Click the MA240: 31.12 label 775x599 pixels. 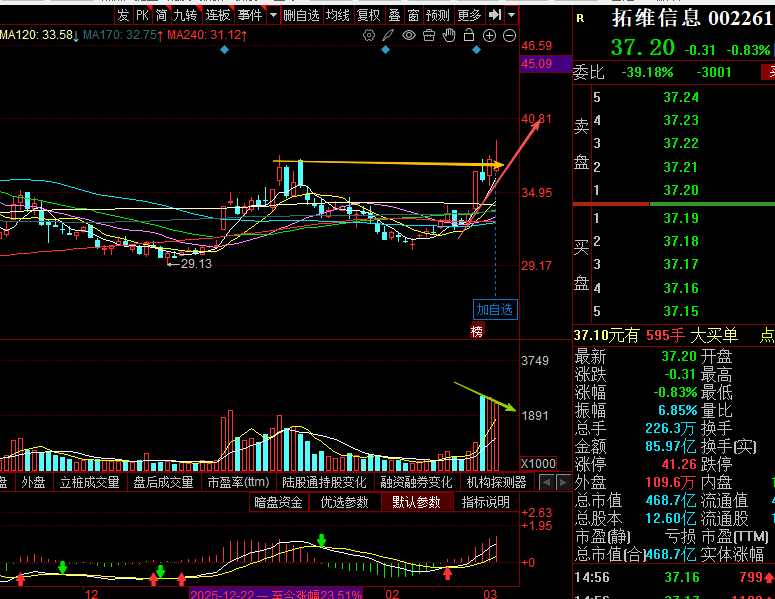pyautogui.click(x=207, y=35)
